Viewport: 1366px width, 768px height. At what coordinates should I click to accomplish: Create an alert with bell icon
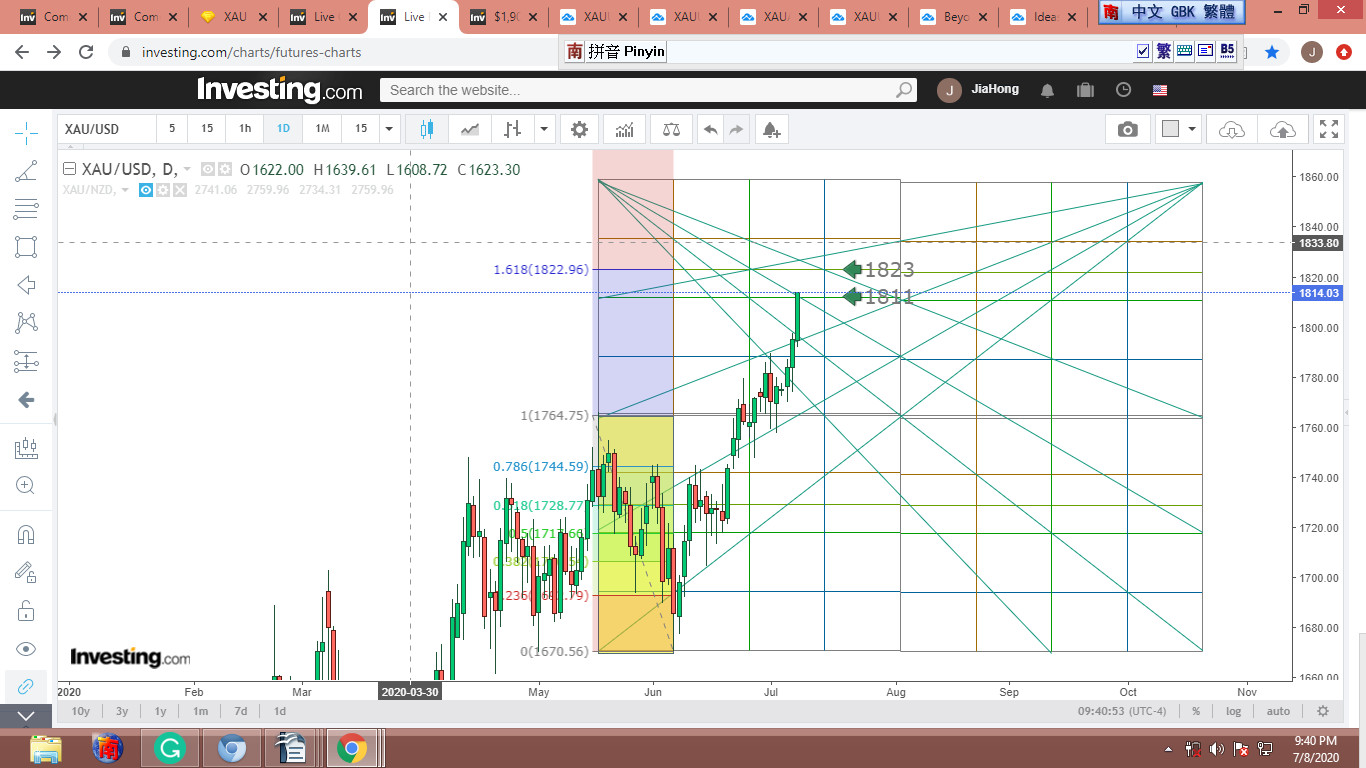(770, 129)
